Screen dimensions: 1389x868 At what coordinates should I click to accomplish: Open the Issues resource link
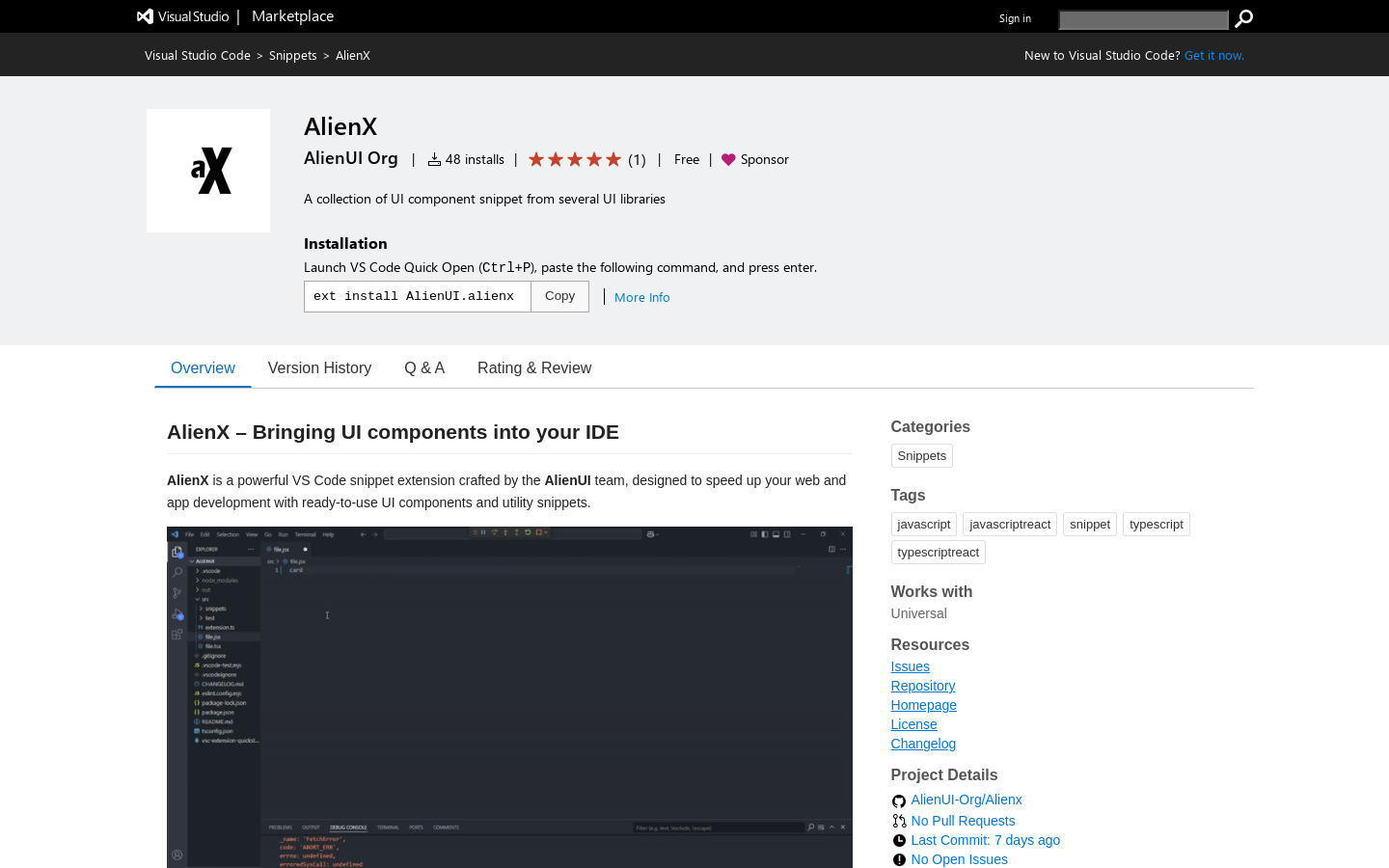pyautogui.click(x=911, y=666)
